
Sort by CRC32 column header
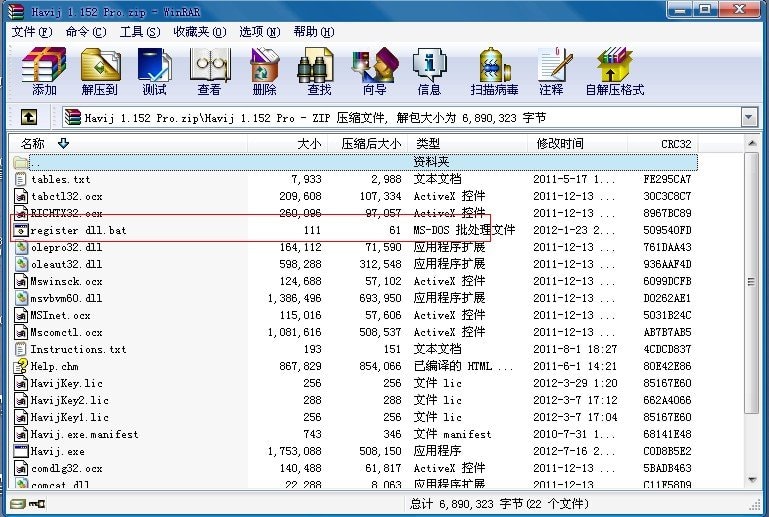click(x=663, y=144)
